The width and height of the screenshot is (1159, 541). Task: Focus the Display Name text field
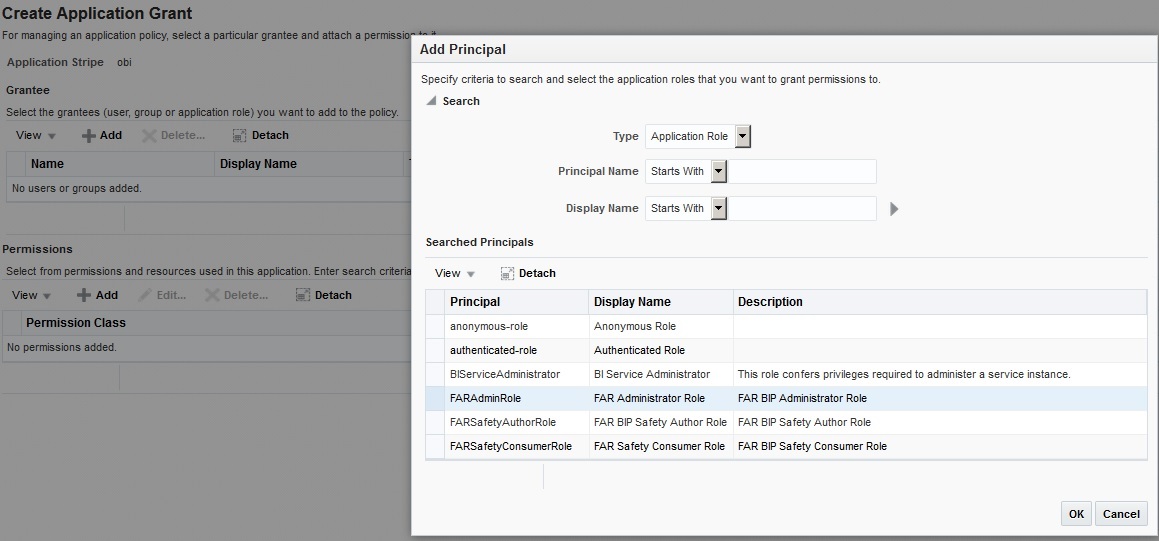coord(802,208)
